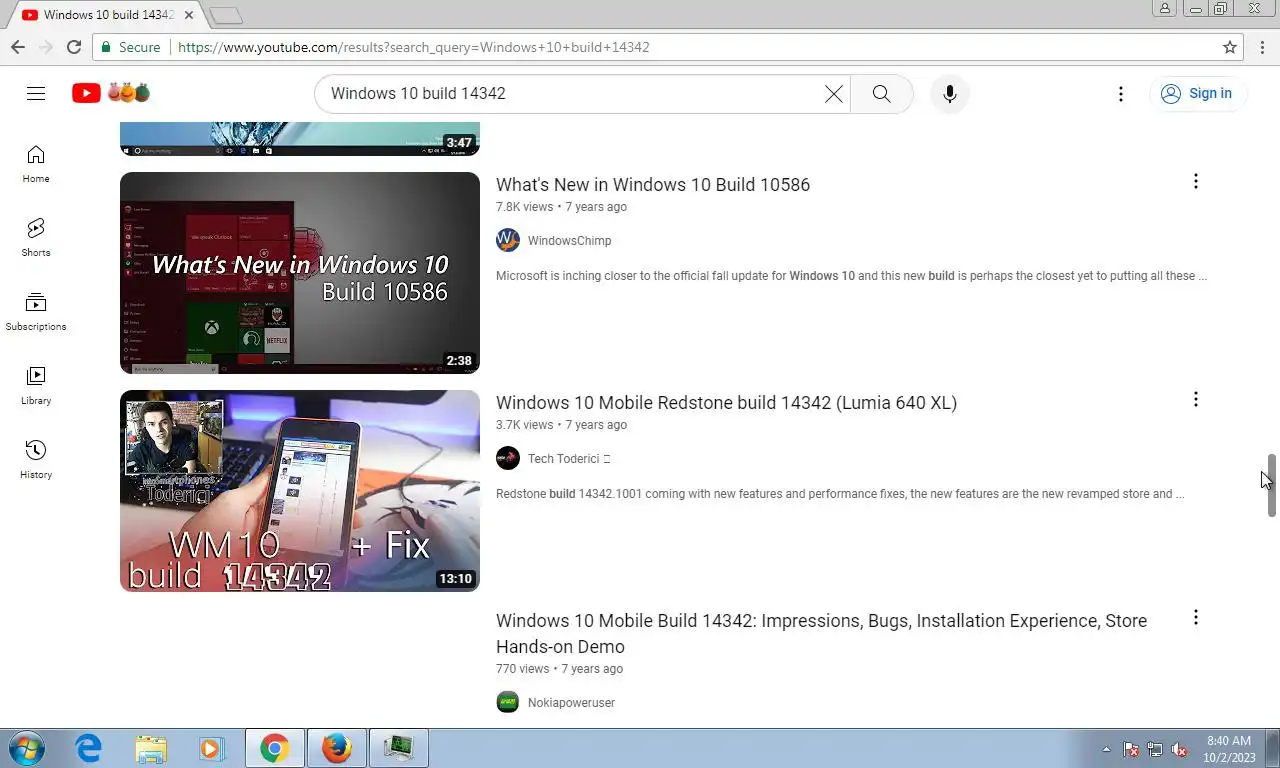The height and width of the screenshot is (768, 1280).
Task: Open the Build 10586 video thumbnail
Action: click(300, 273)
